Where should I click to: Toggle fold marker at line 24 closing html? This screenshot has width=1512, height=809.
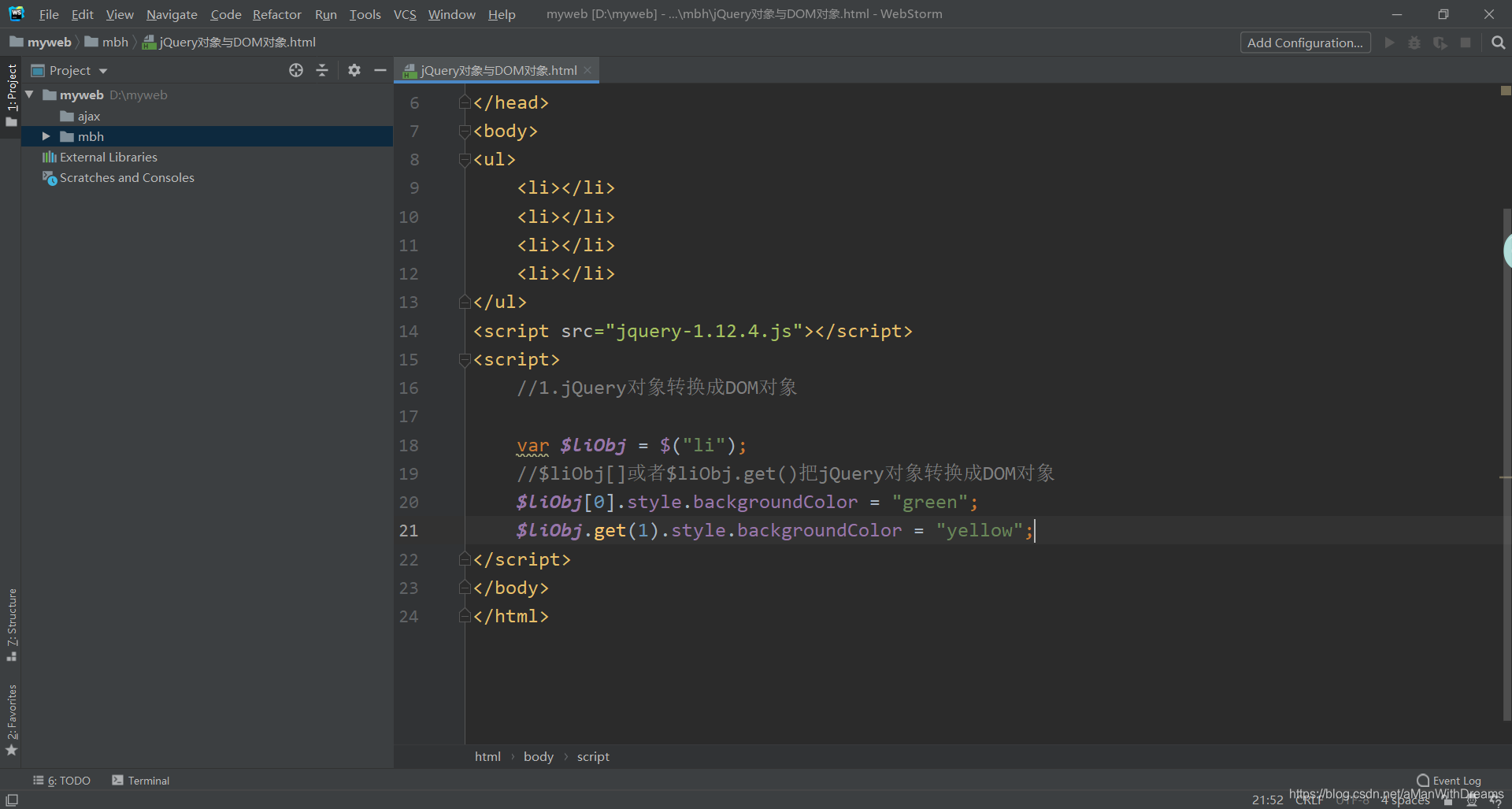(465, 616)
